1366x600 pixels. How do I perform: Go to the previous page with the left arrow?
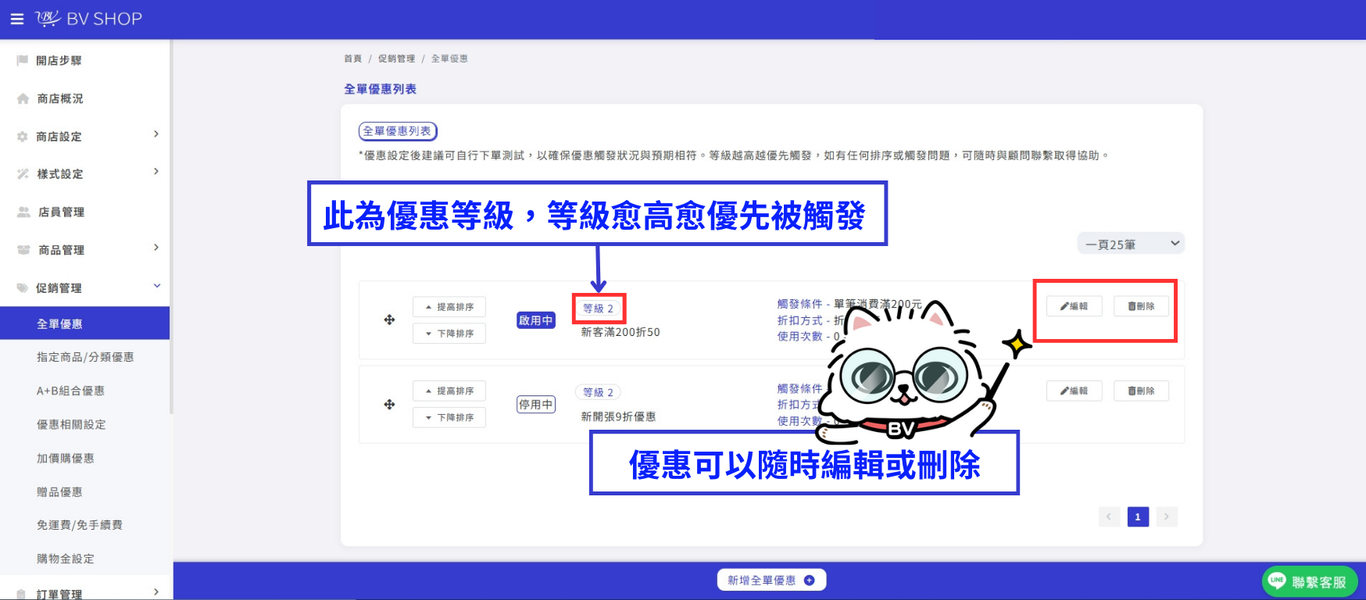1109,517
